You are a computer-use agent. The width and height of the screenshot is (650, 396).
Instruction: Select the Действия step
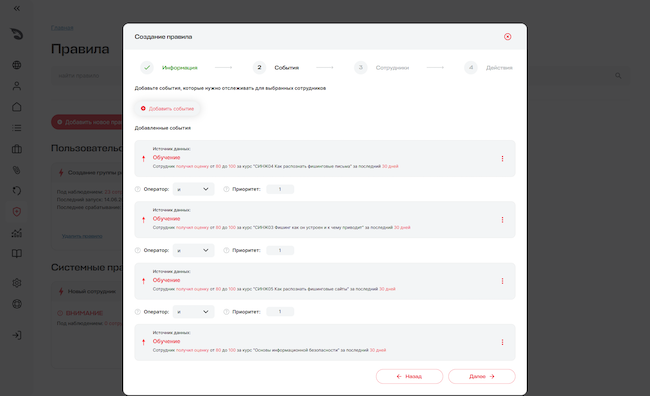point(489,68)
